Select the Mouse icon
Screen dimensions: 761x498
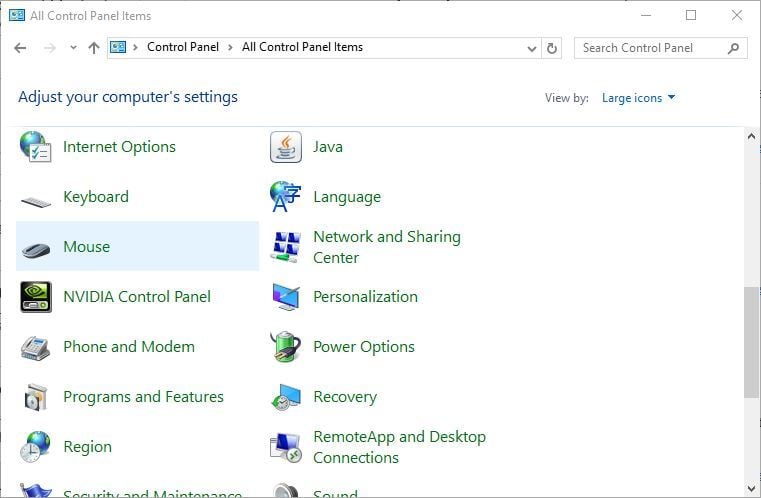35,250
